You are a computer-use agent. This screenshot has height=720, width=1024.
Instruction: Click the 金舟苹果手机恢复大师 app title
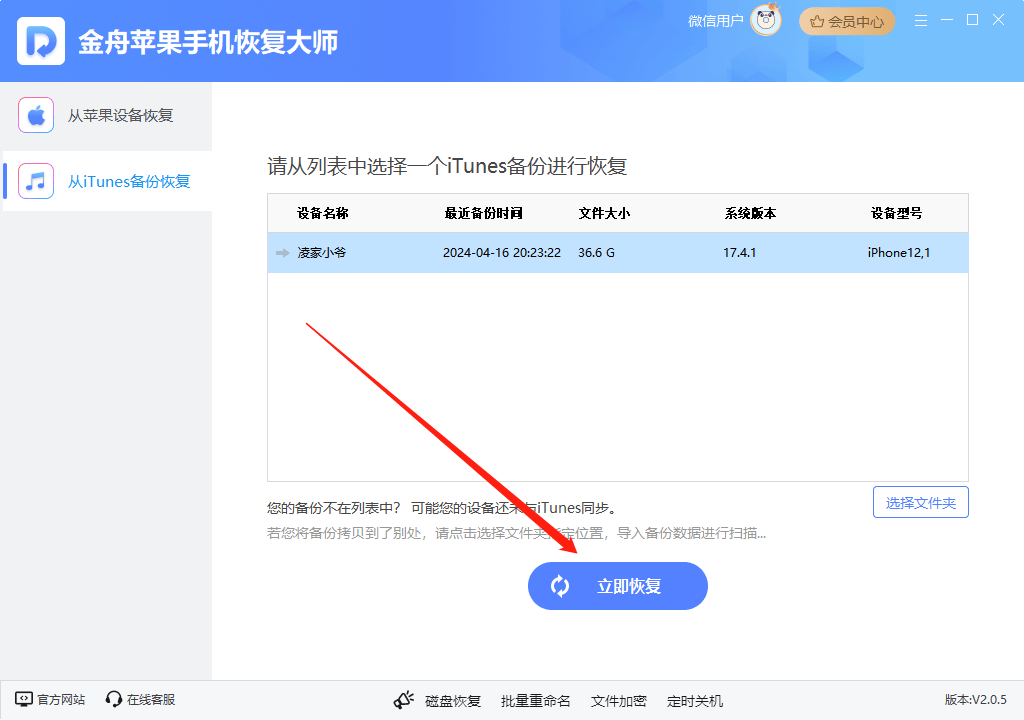(208, 42)
